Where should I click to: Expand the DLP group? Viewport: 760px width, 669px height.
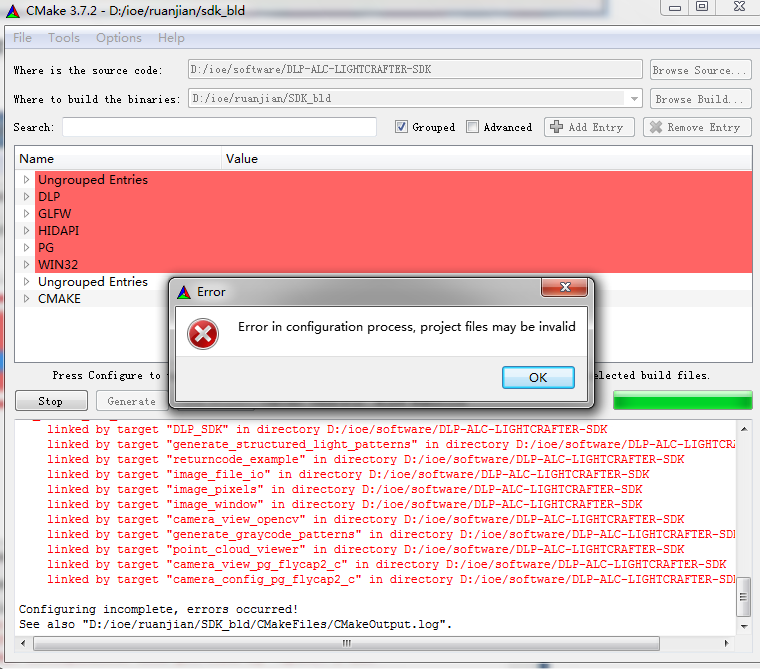(x=26, y=196)
